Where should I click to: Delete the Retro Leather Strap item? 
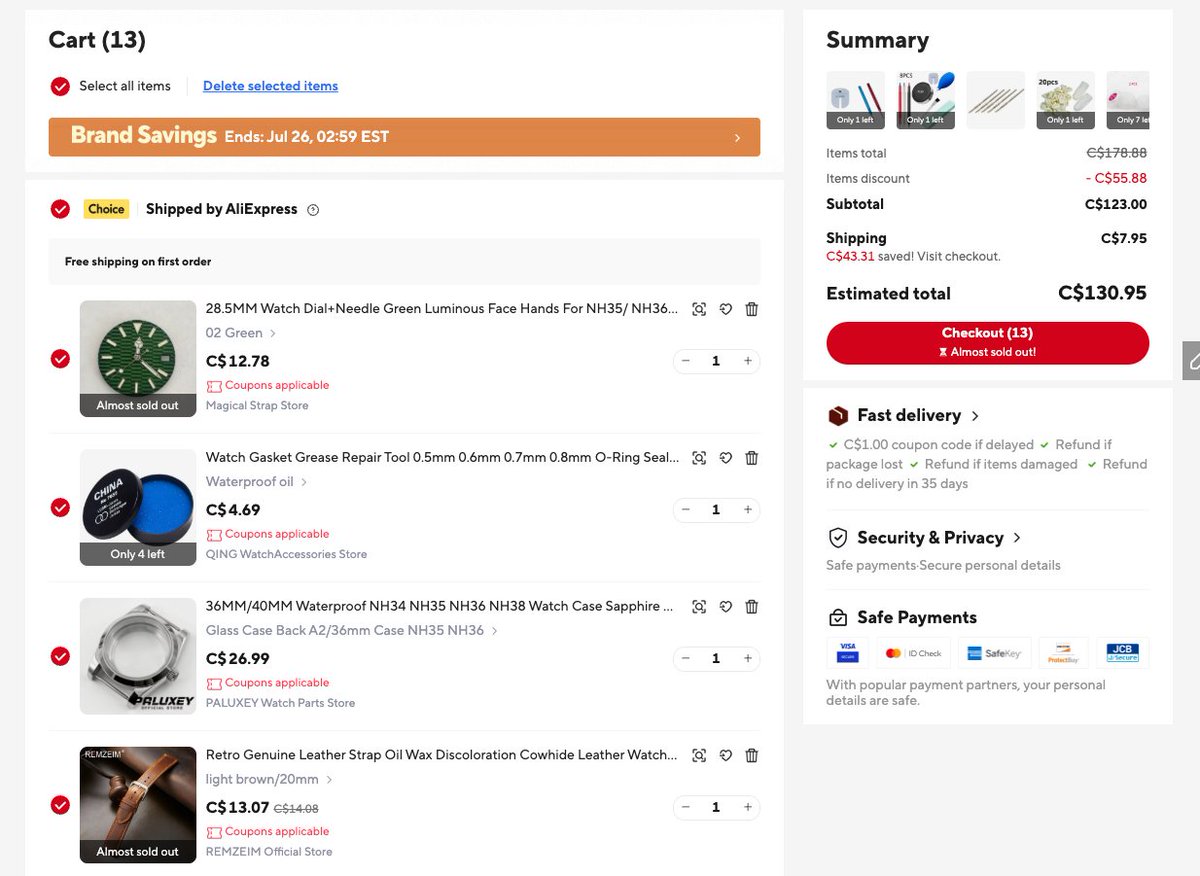[x=752, y=756]
